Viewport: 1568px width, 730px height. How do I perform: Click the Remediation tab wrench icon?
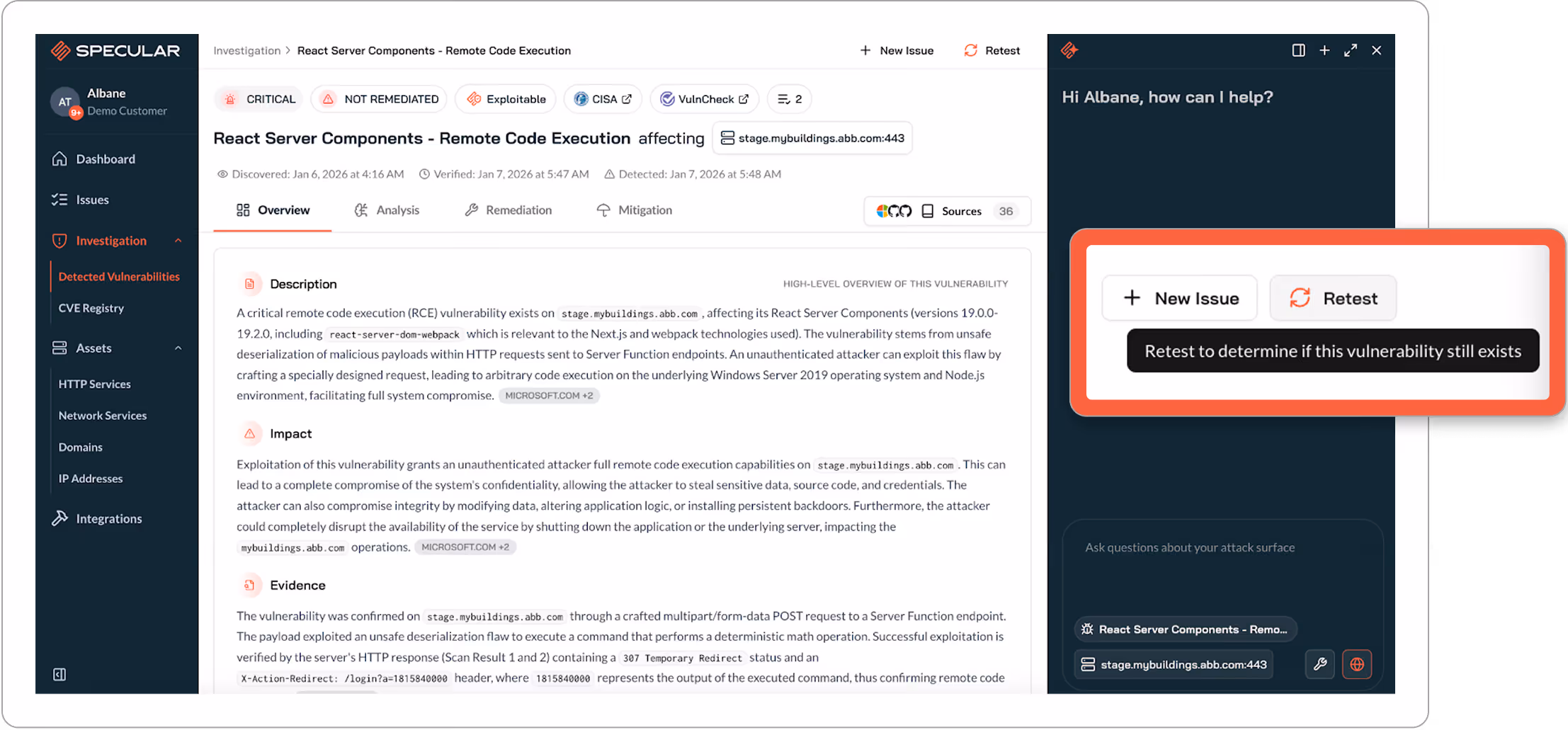click(471, 210)
